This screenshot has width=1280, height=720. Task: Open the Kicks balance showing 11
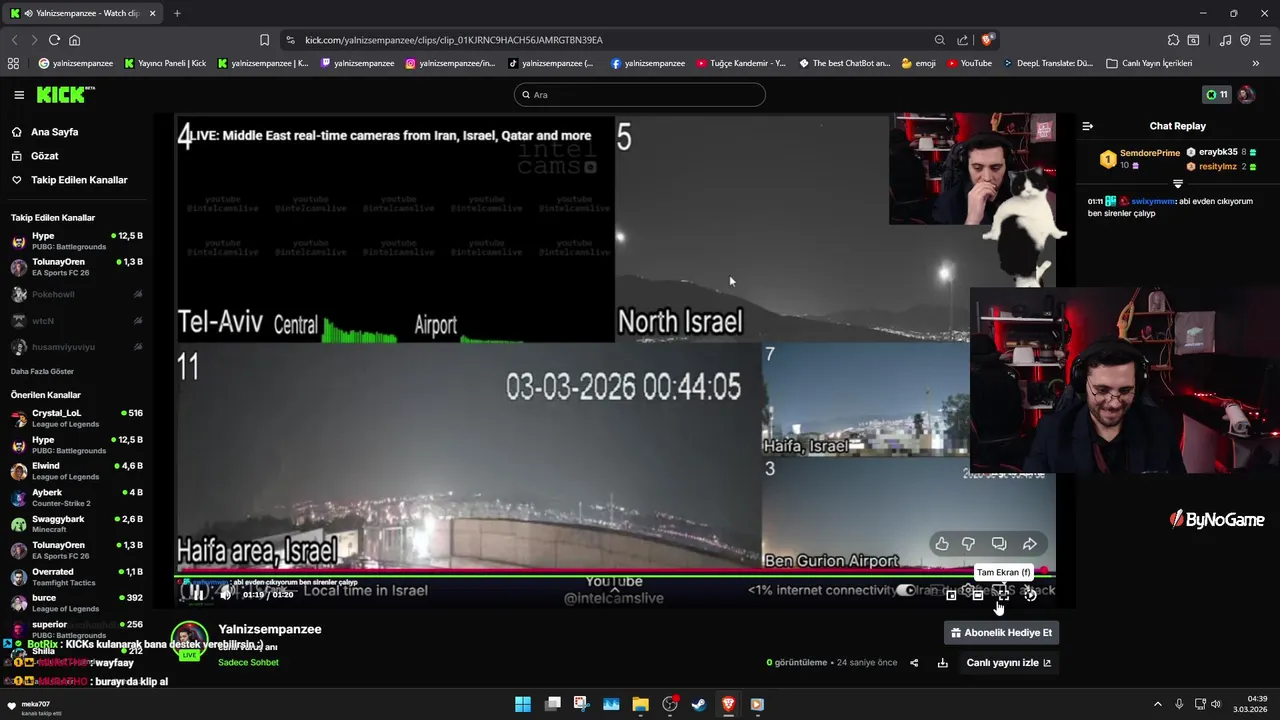(x=1216, y=95)
